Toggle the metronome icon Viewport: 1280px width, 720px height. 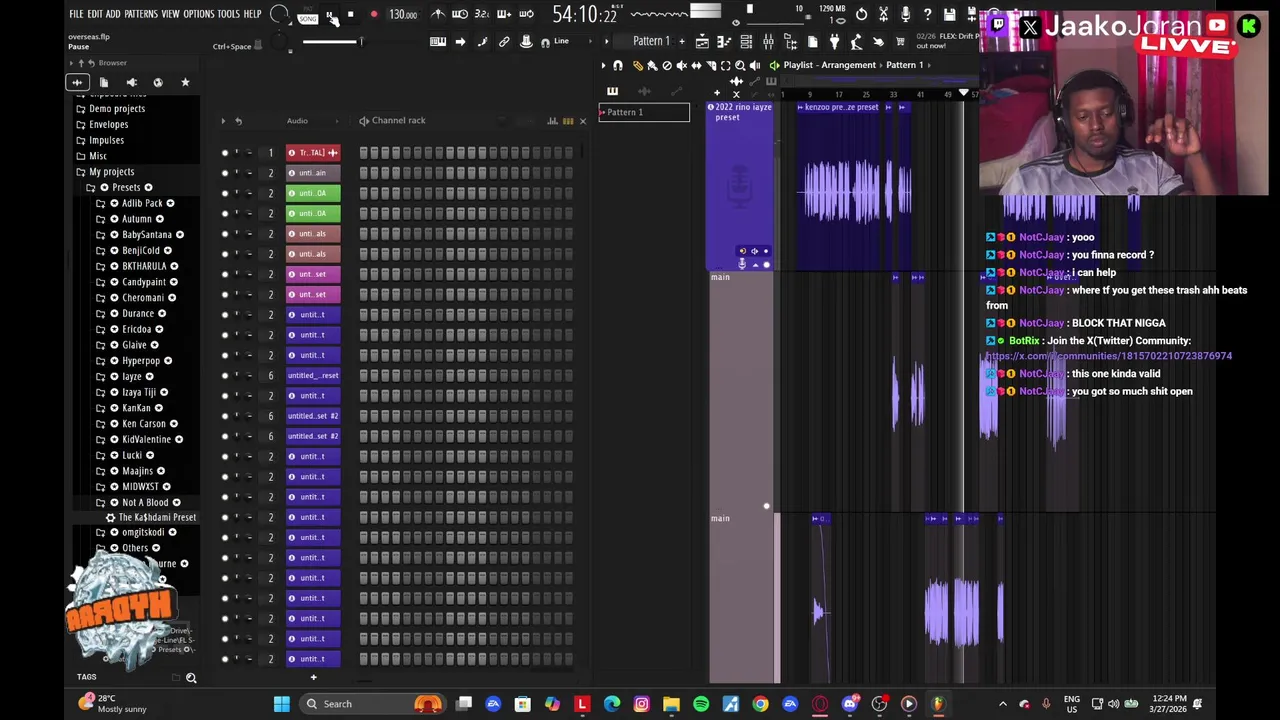tap(438, 15)
